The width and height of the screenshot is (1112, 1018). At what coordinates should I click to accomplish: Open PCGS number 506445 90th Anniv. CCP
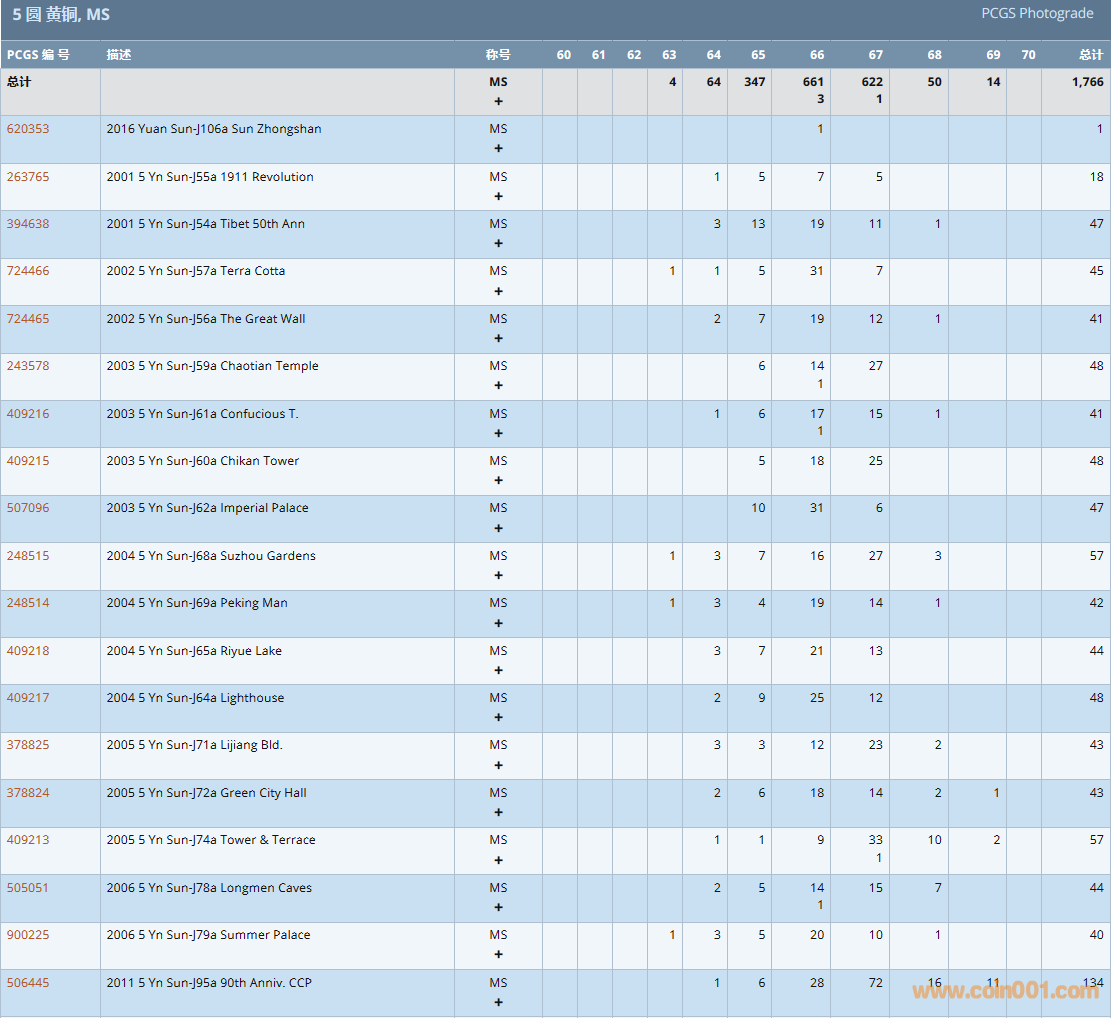tap(28, 983)
